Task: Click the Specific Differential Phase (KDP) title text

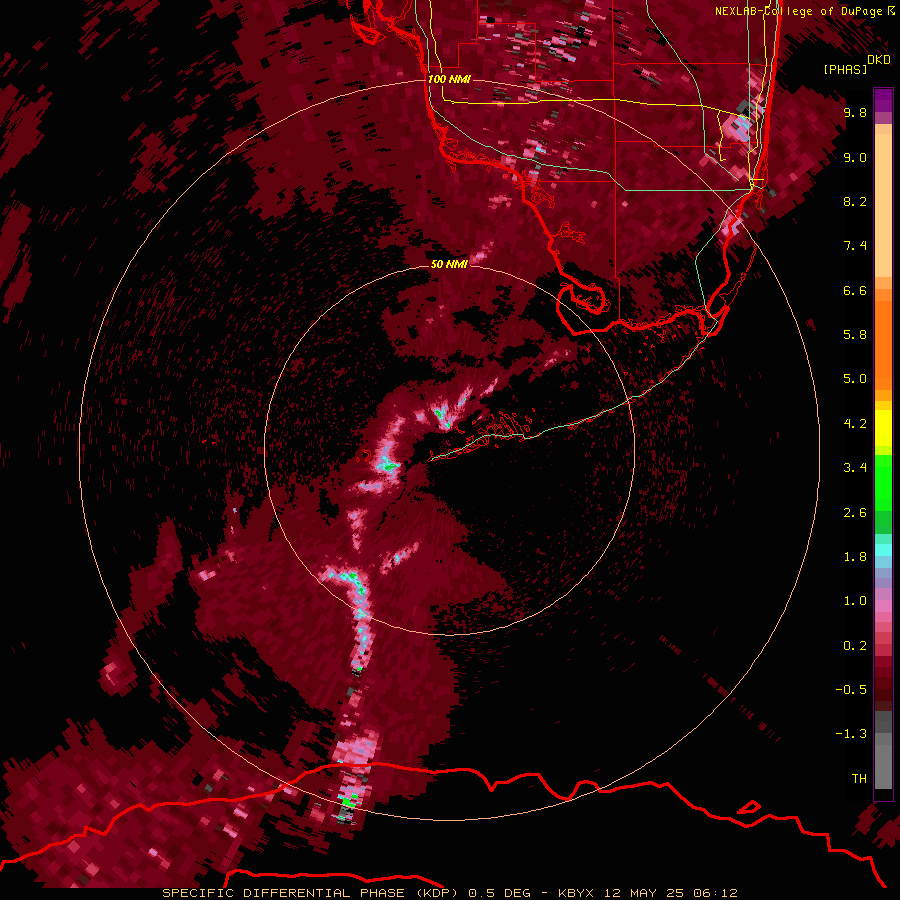Action: pos(311,893)
